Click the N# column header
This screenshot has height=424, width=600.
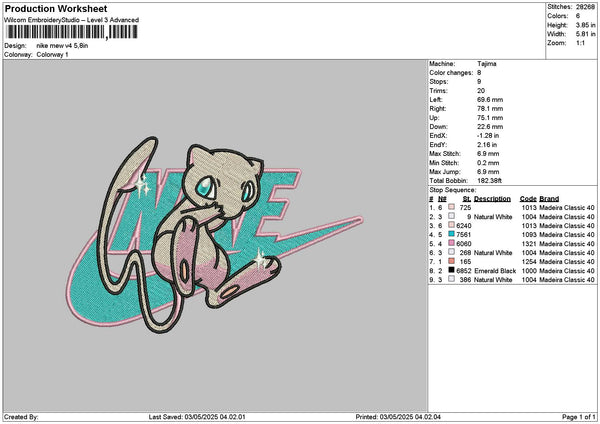442,199
